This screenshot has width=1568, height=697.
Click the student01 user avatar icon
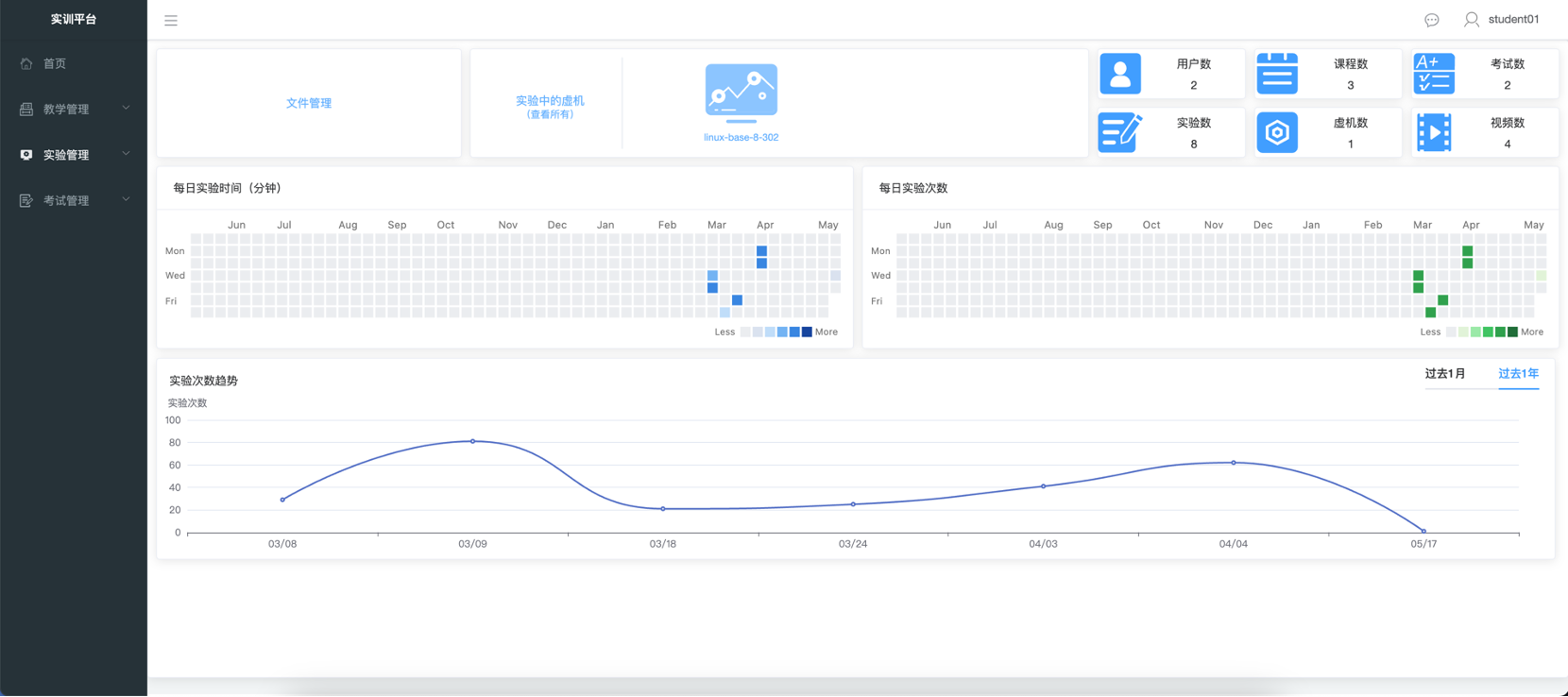tap(1471, 20)
